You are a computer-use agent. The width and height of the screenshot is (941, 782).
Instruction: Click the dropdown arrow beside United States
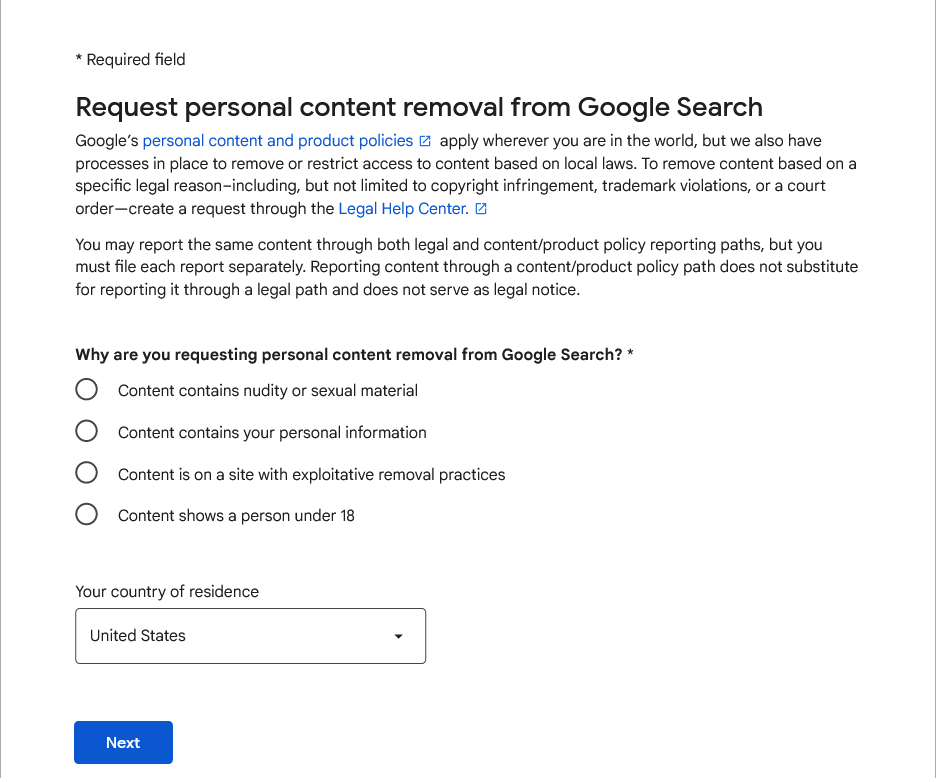[398, 636]
